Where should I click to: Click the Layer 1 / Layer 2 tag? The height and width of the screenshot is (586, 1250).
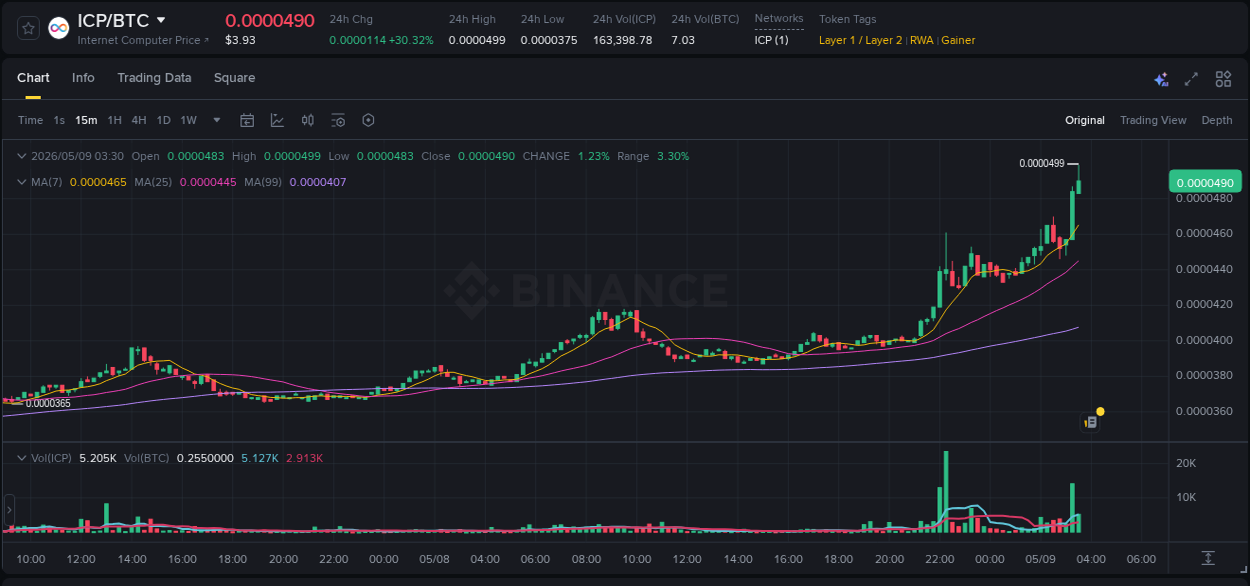click(860, 40)
